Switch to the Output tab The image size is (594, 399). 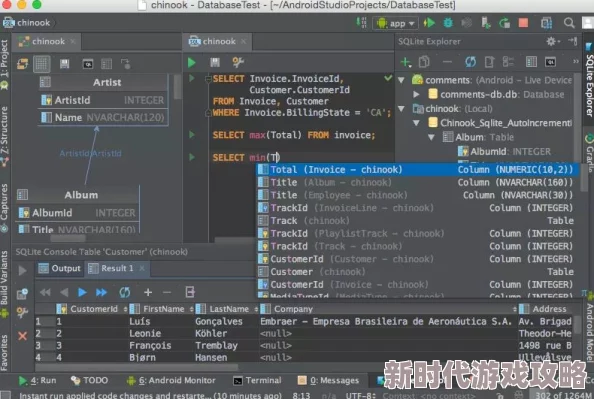click(60, 268)
